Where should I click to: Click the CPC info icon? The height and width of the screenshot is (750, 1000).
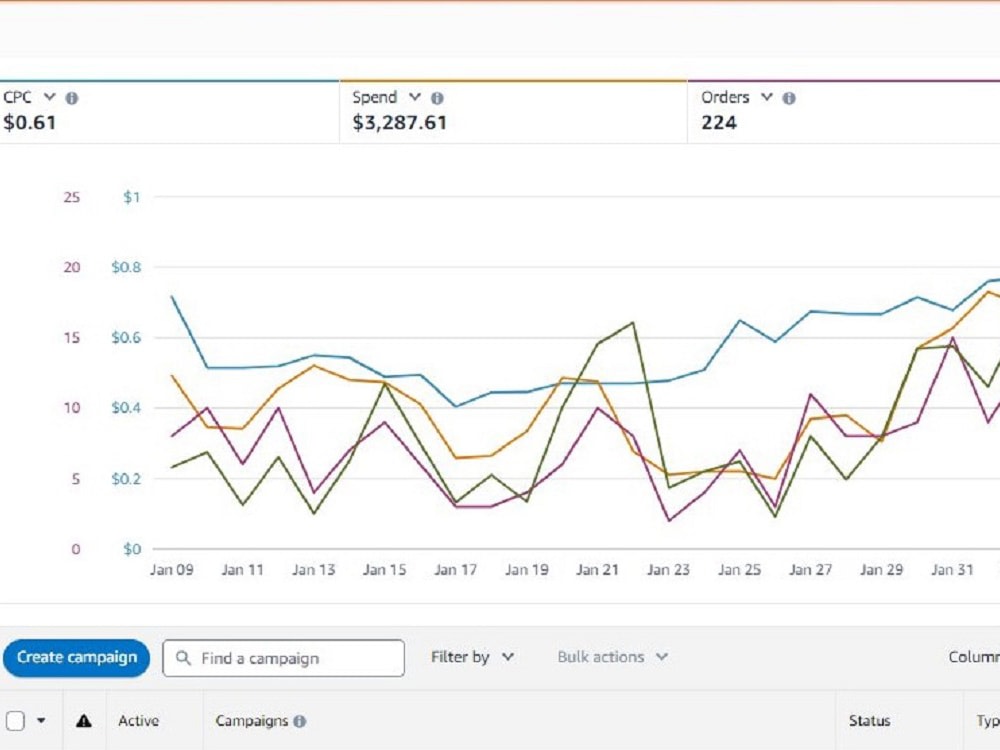click(72, 98)
